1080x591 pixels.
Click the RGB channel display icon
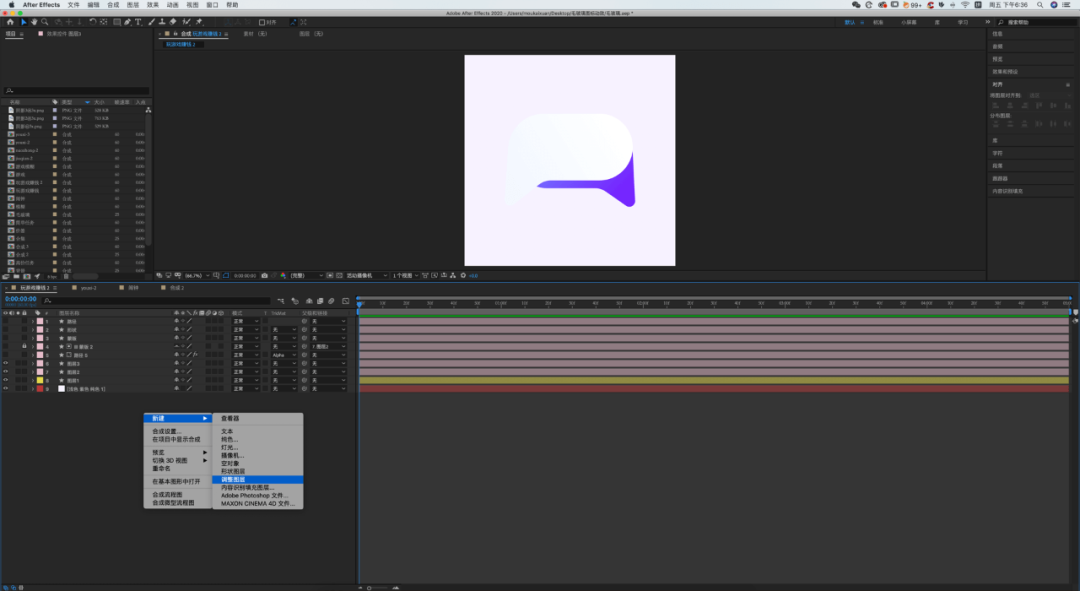tap(283, 276)
